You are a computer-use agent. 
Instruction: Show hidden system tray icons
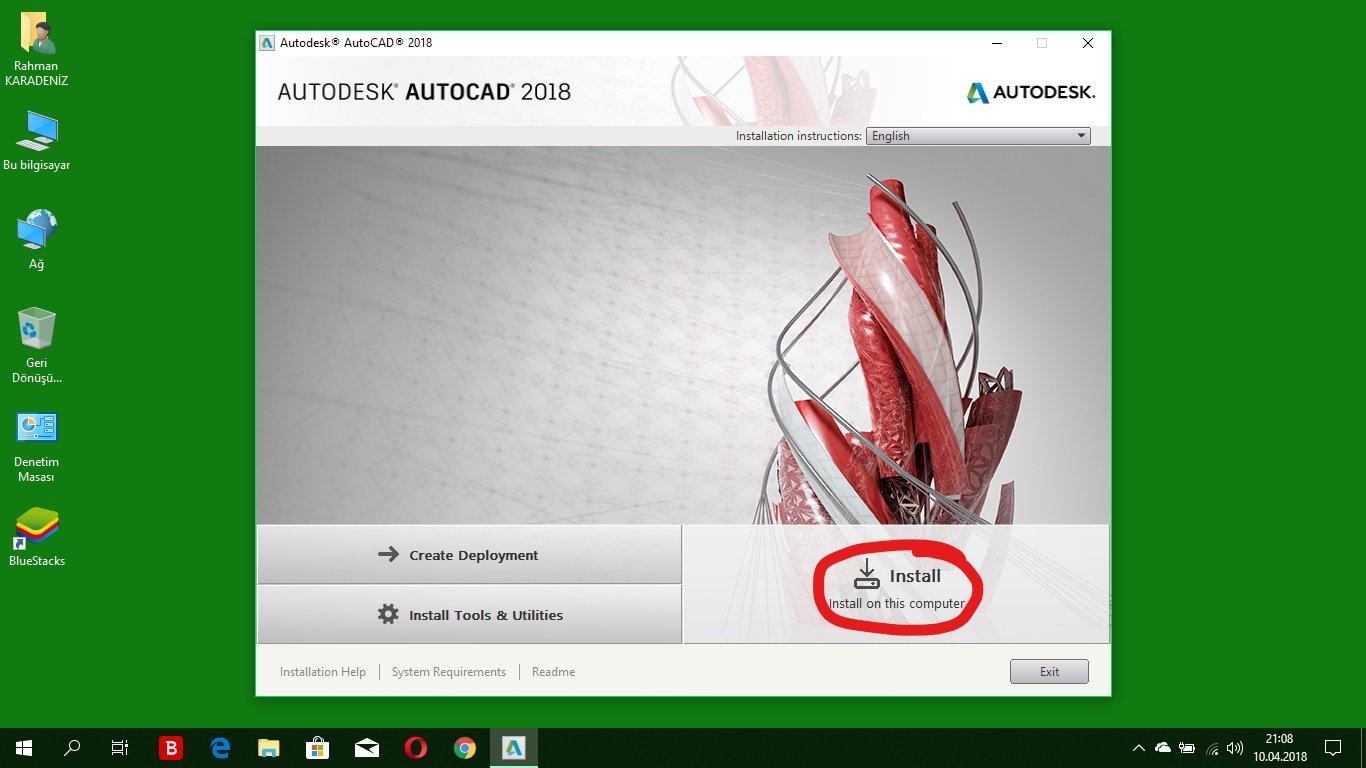[x=1139, y=748]
